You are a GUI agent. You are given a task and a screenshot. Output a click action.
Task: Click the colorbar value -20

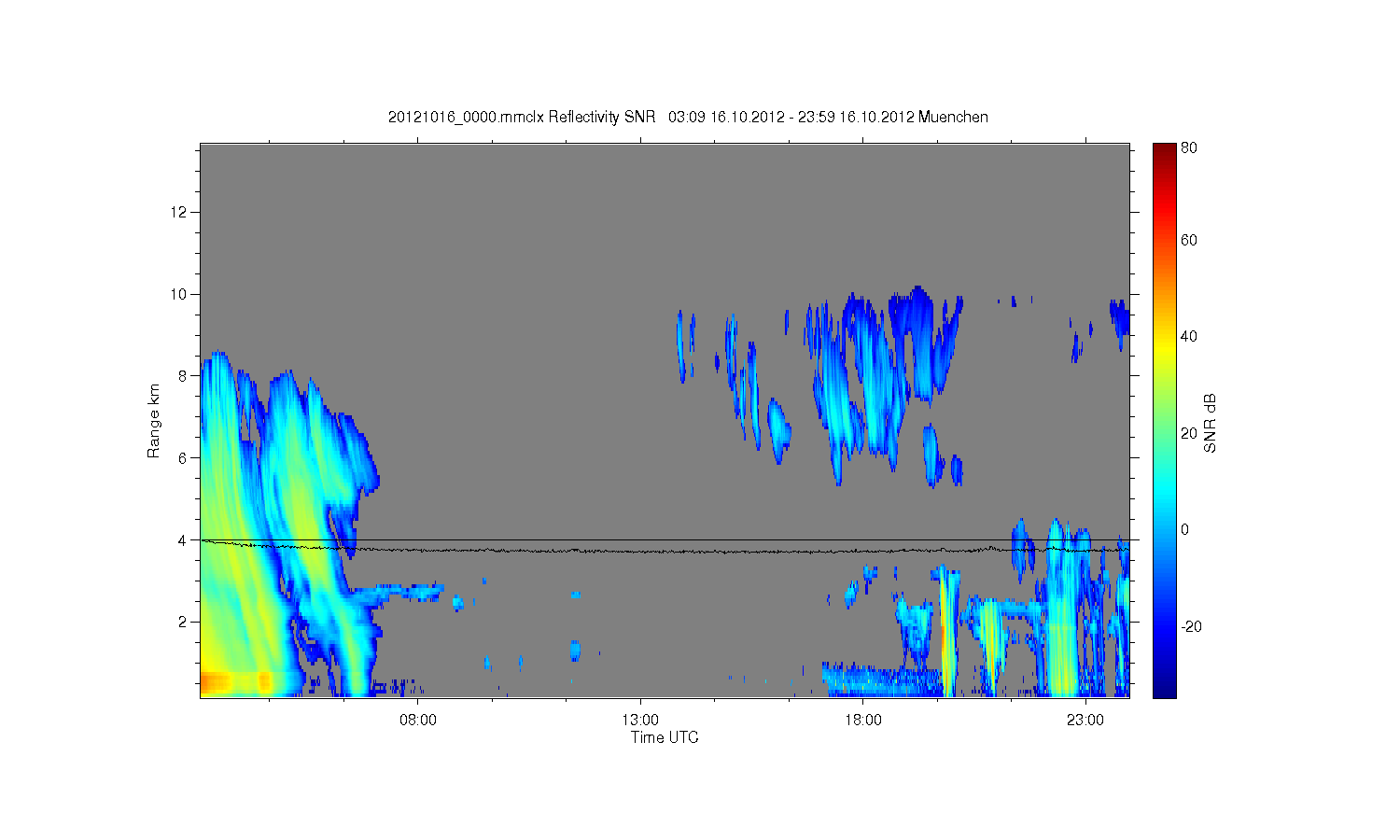point(1191,626)
